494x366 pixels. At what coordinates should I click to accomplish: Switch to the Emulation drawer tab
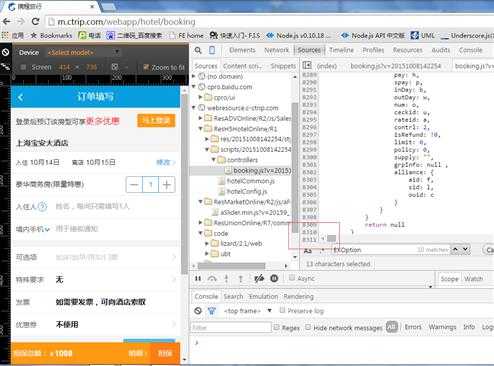(x=263, y=296)
